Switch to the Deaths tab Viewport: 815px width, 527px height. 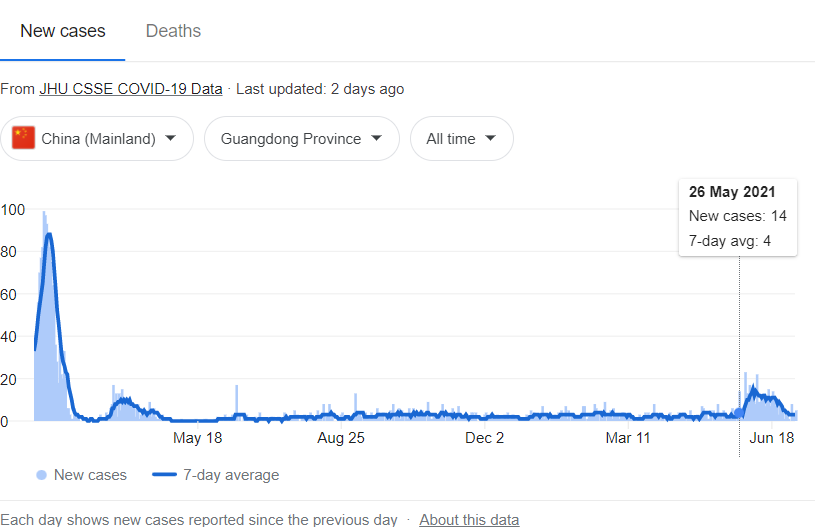[x=173, y=31]
